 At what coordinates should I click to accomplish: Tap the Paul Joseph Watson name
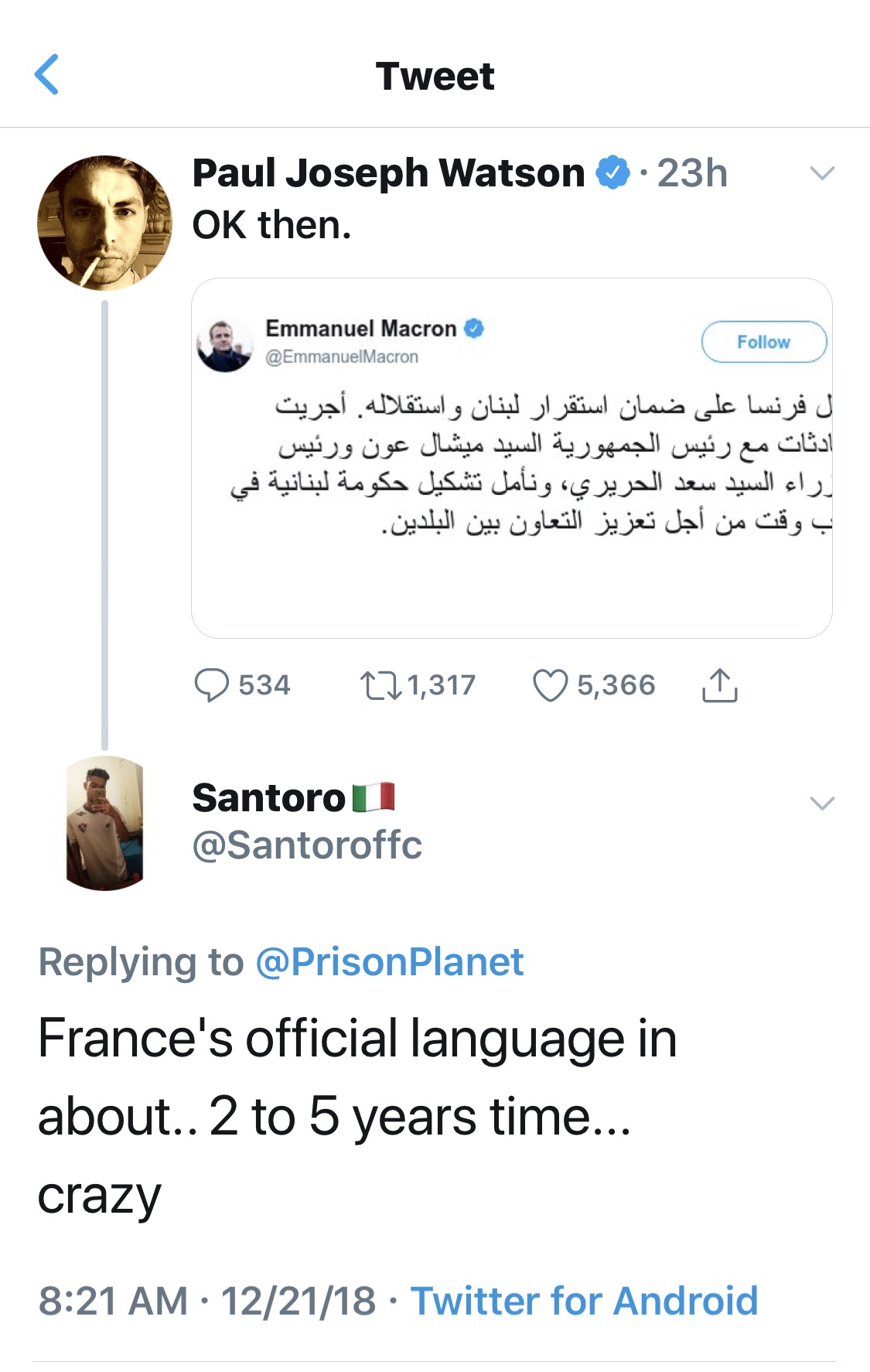click(388, 172)
